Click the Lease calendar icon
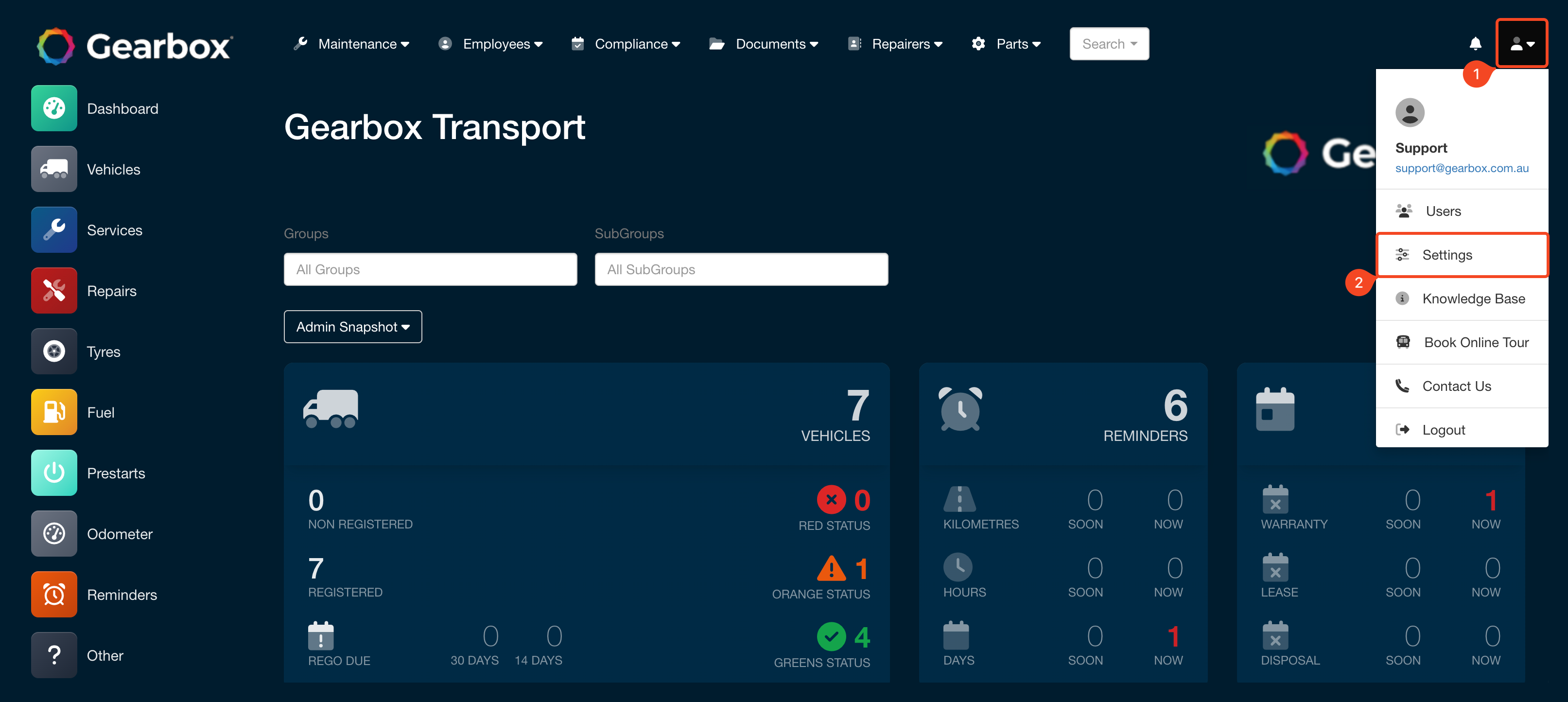The width and height of the screenshot is (1568, 702). pos(1274,567)
